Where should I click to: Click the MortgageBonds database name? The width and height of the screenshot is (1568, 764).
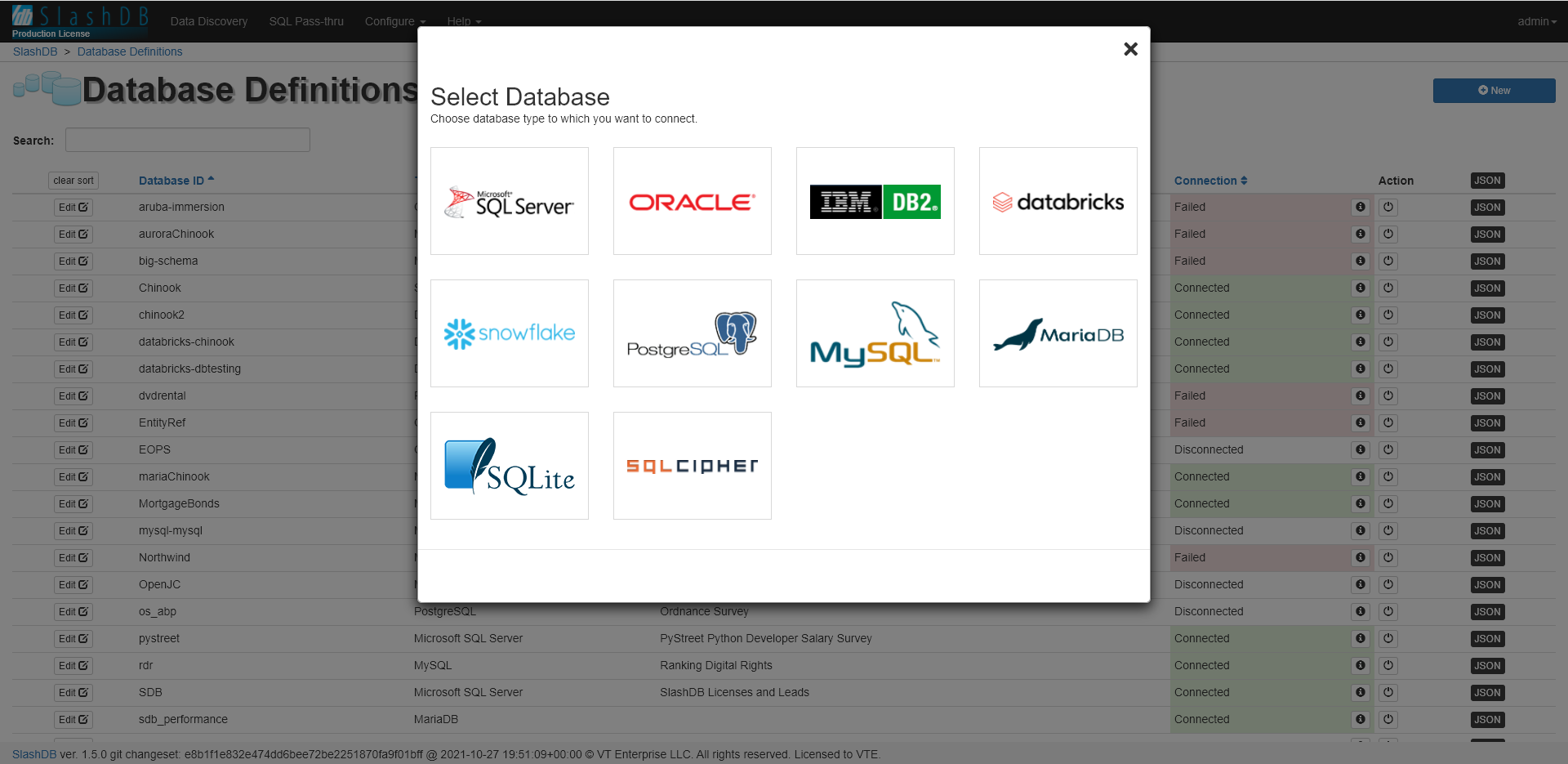(x=179, y=503)
